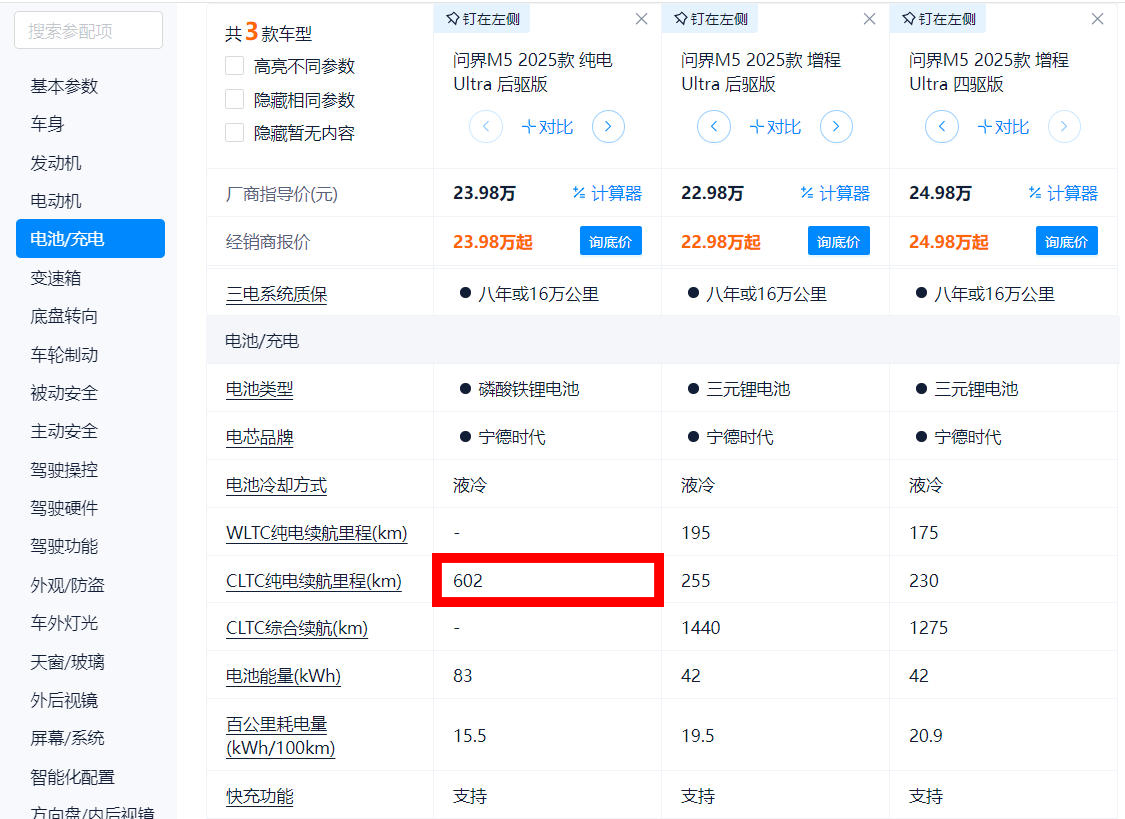Click 询底价 for the 22.98万起 model
Viewport: 1125px width, 819px height.
[839, 241]
